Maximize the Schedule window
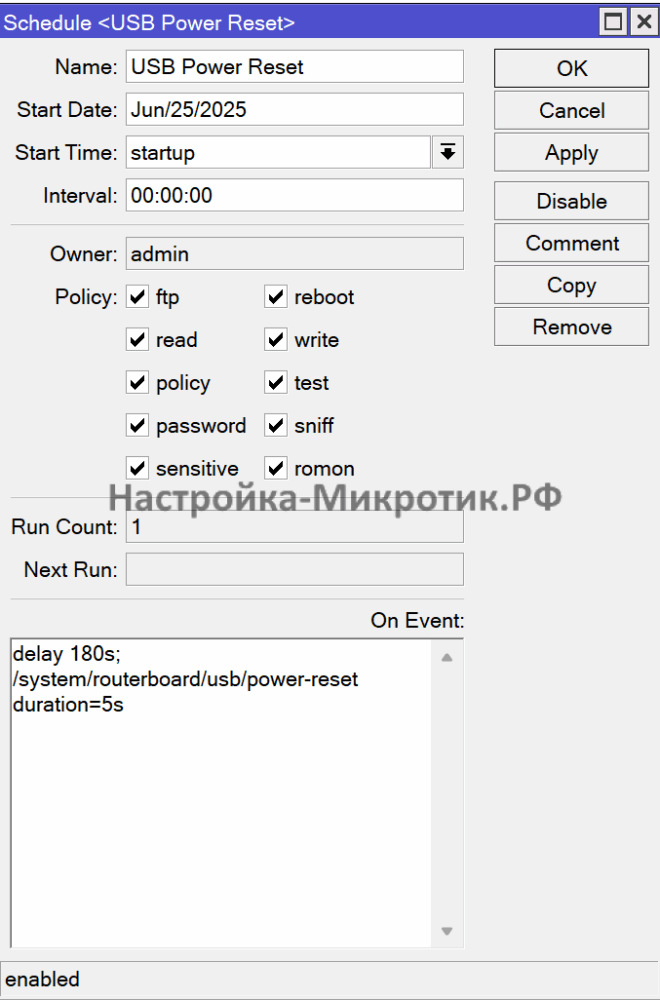 pyautogui.click(x=613, y=22)
